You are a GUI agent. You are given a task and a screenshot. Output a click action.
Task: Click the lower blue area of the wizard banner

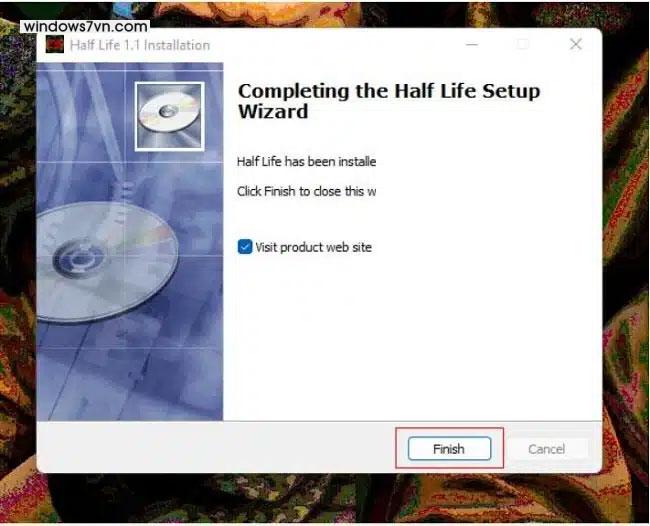(x=130, y=373)
